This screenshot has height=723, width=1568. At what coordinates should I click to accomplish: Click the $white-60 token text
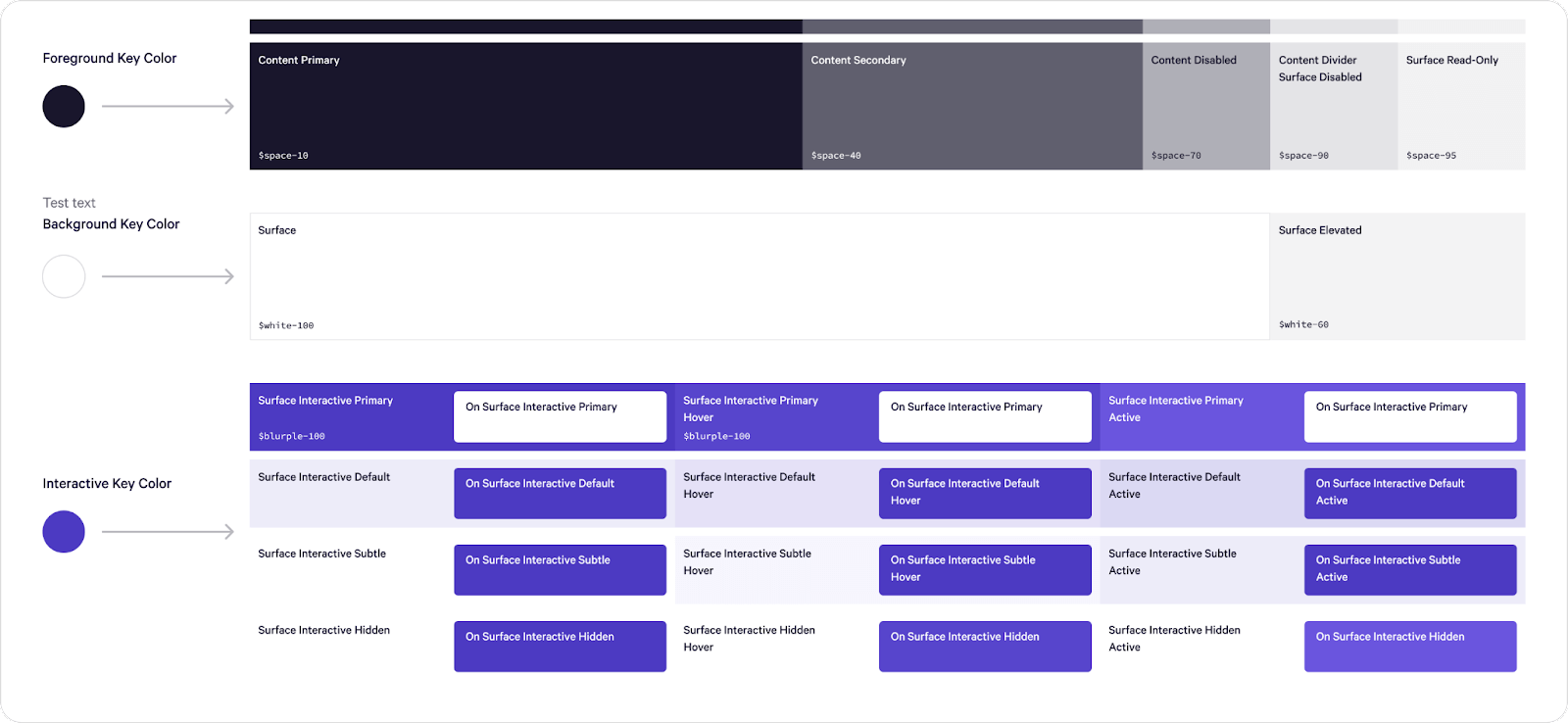[1303, 324]
